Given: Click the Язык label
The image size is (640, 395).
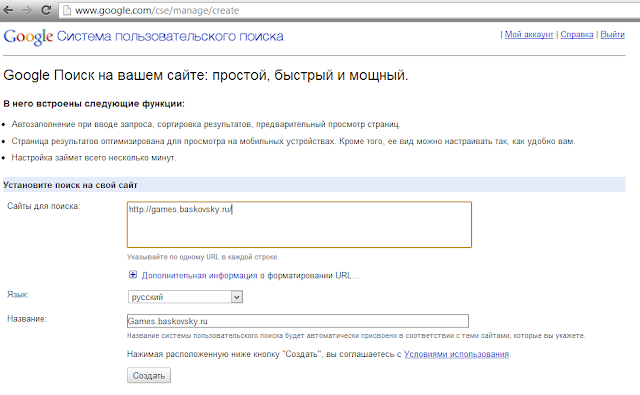Looking at the screenshot, I should 18,294.
